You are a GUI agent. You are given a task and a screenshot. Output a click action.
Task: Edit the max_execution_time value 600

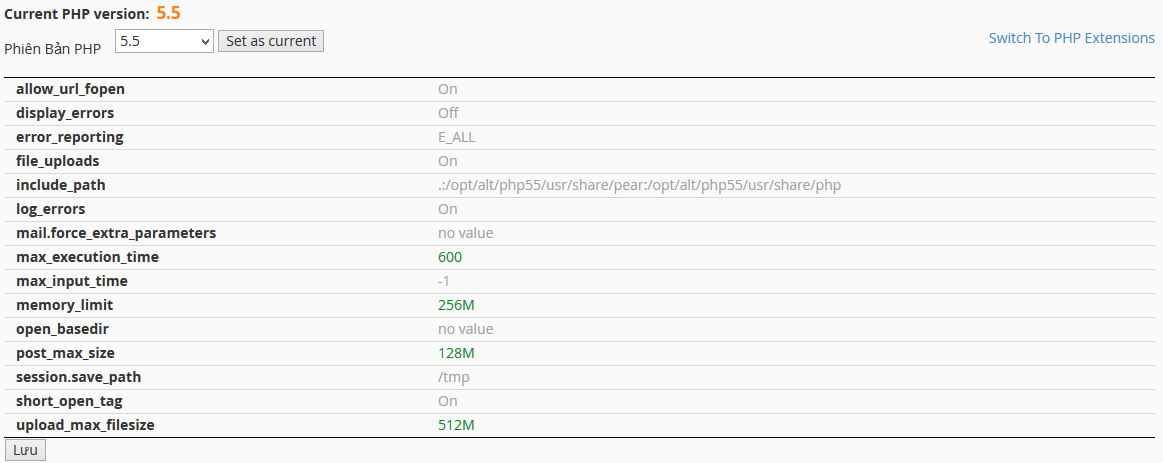450,257
